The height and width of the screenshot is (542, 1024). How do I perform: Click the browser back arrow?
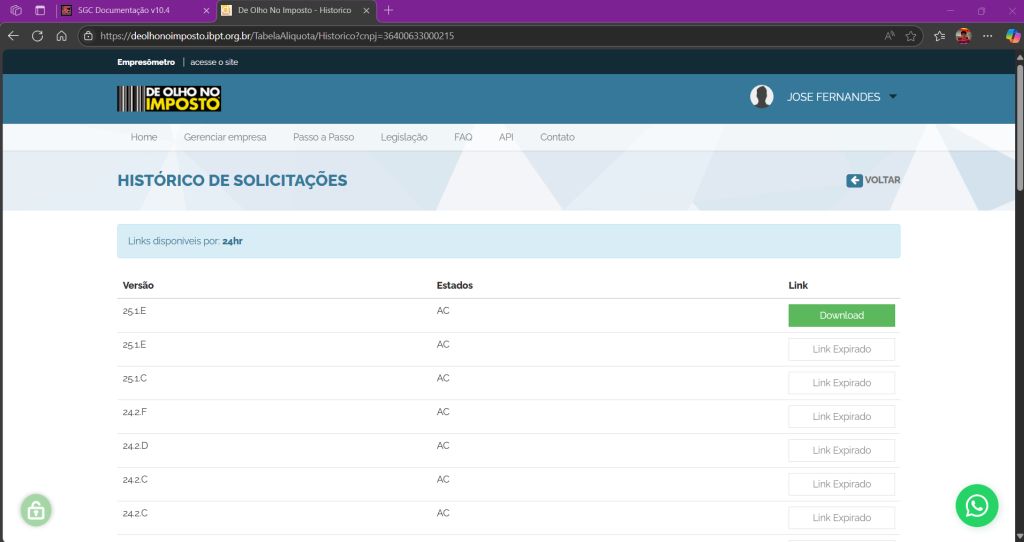point(13,36)
